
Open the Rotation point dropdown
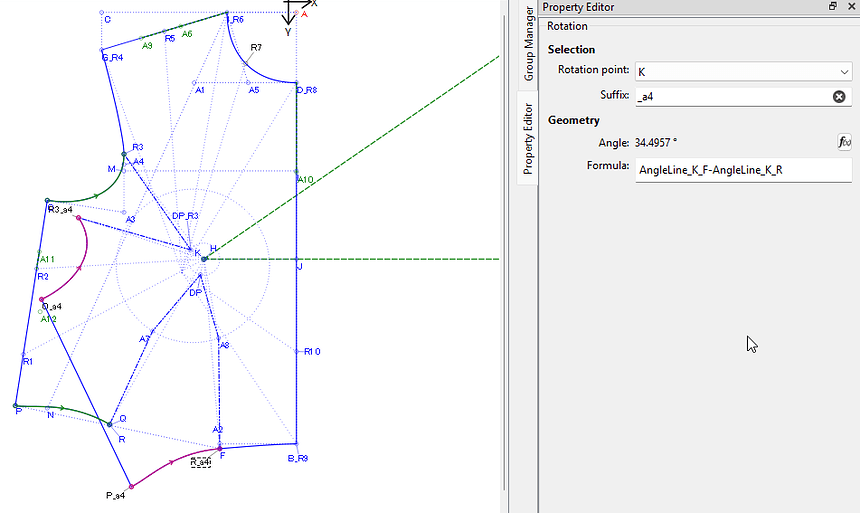[743, 71]
